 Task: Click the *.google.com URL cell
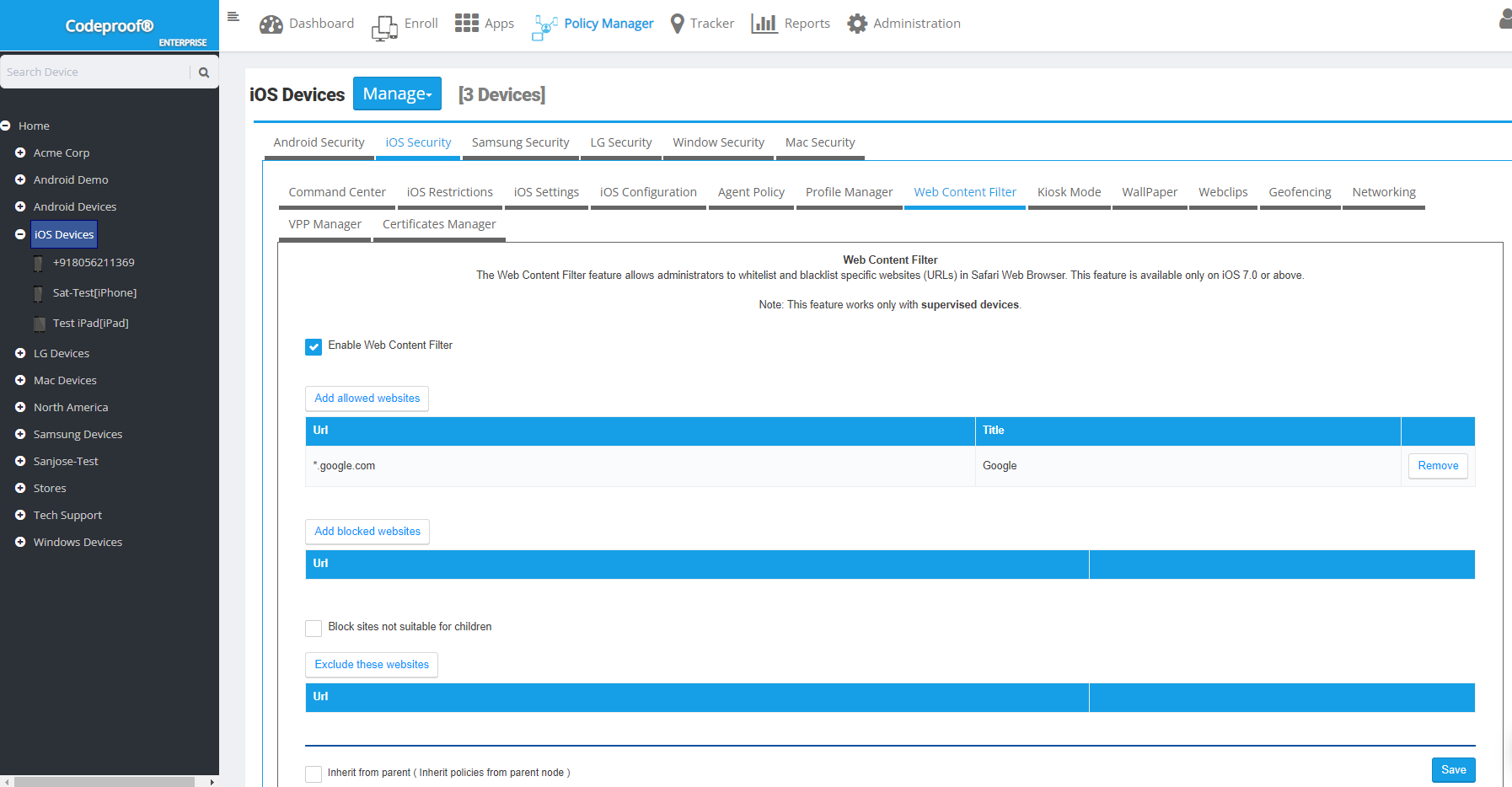tap(640, 466)
